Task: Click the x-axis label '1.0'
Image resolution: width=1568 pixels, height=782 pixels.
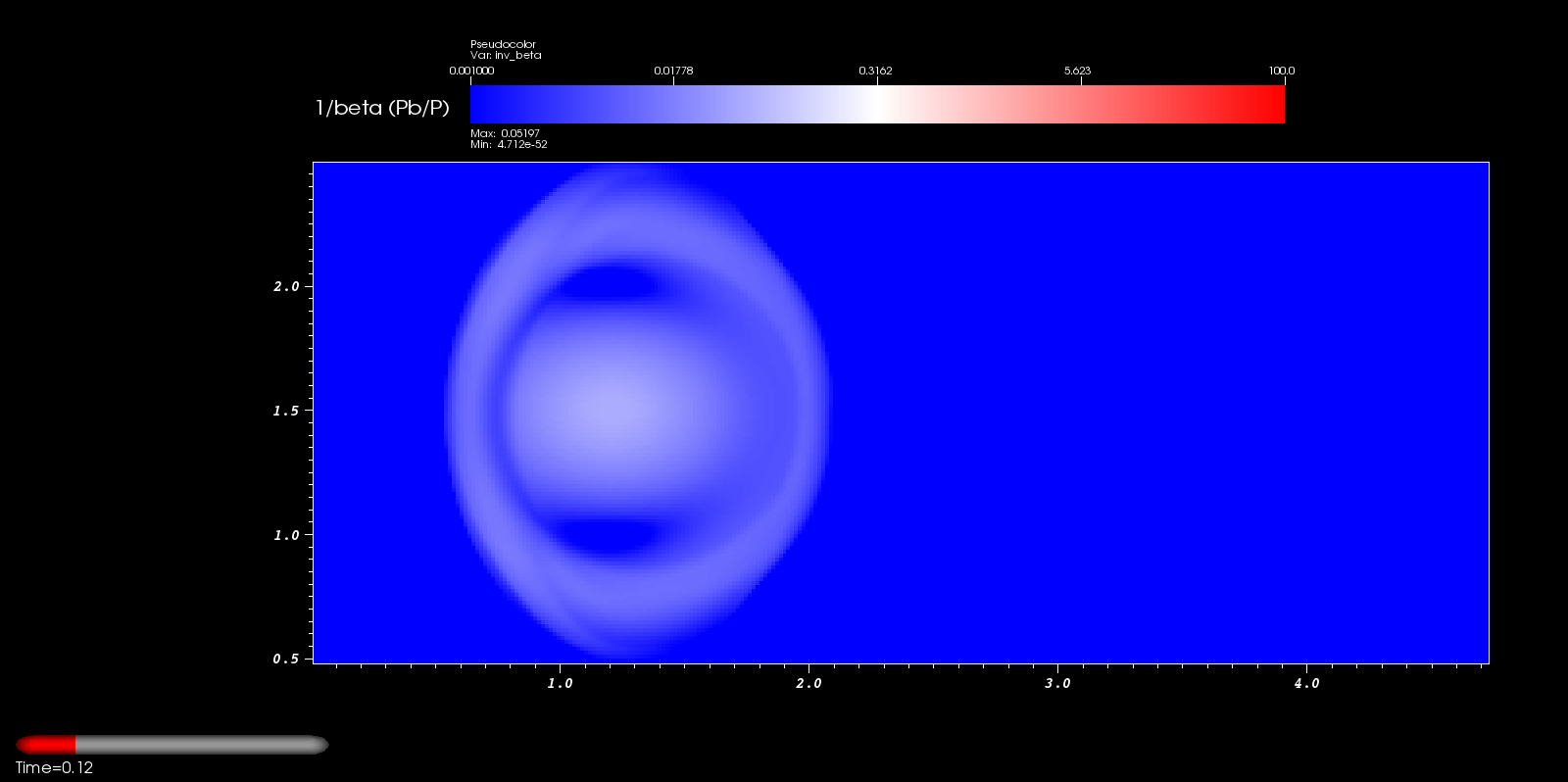Action: [560, 684]
